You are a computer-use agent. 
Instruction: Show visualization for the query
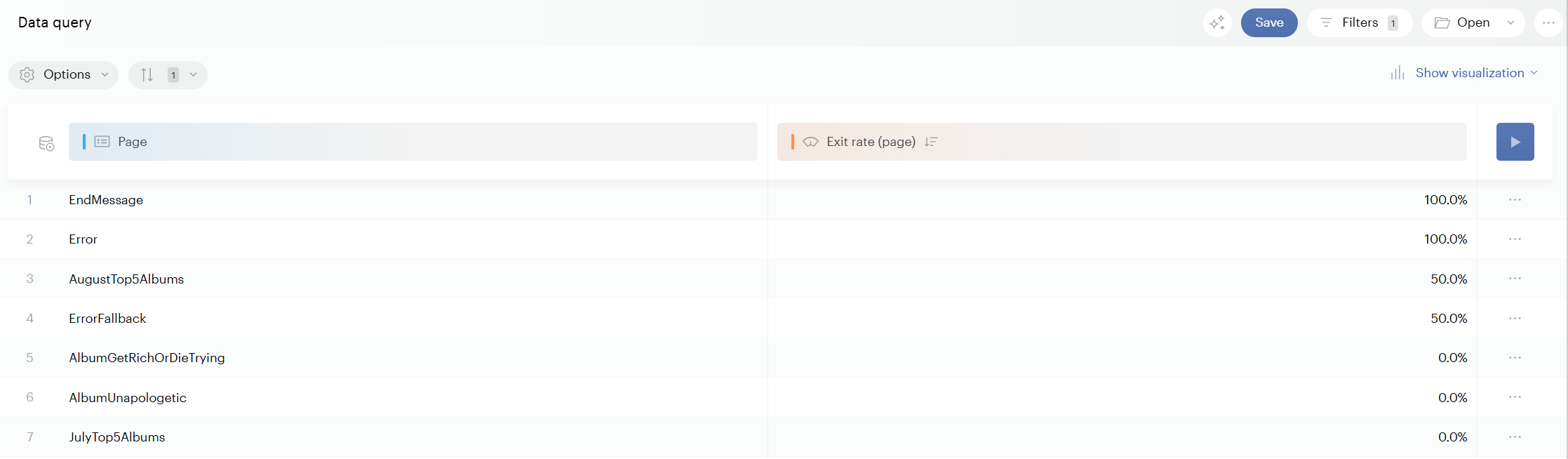click(1469, 73)
